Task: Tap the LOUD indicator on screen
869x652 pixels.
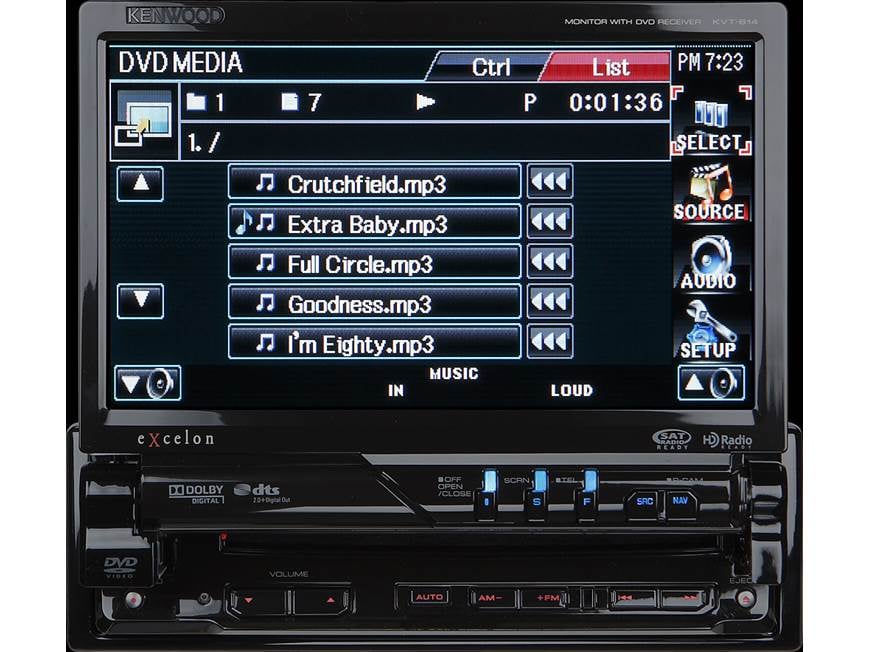Action: click(571, 391)
